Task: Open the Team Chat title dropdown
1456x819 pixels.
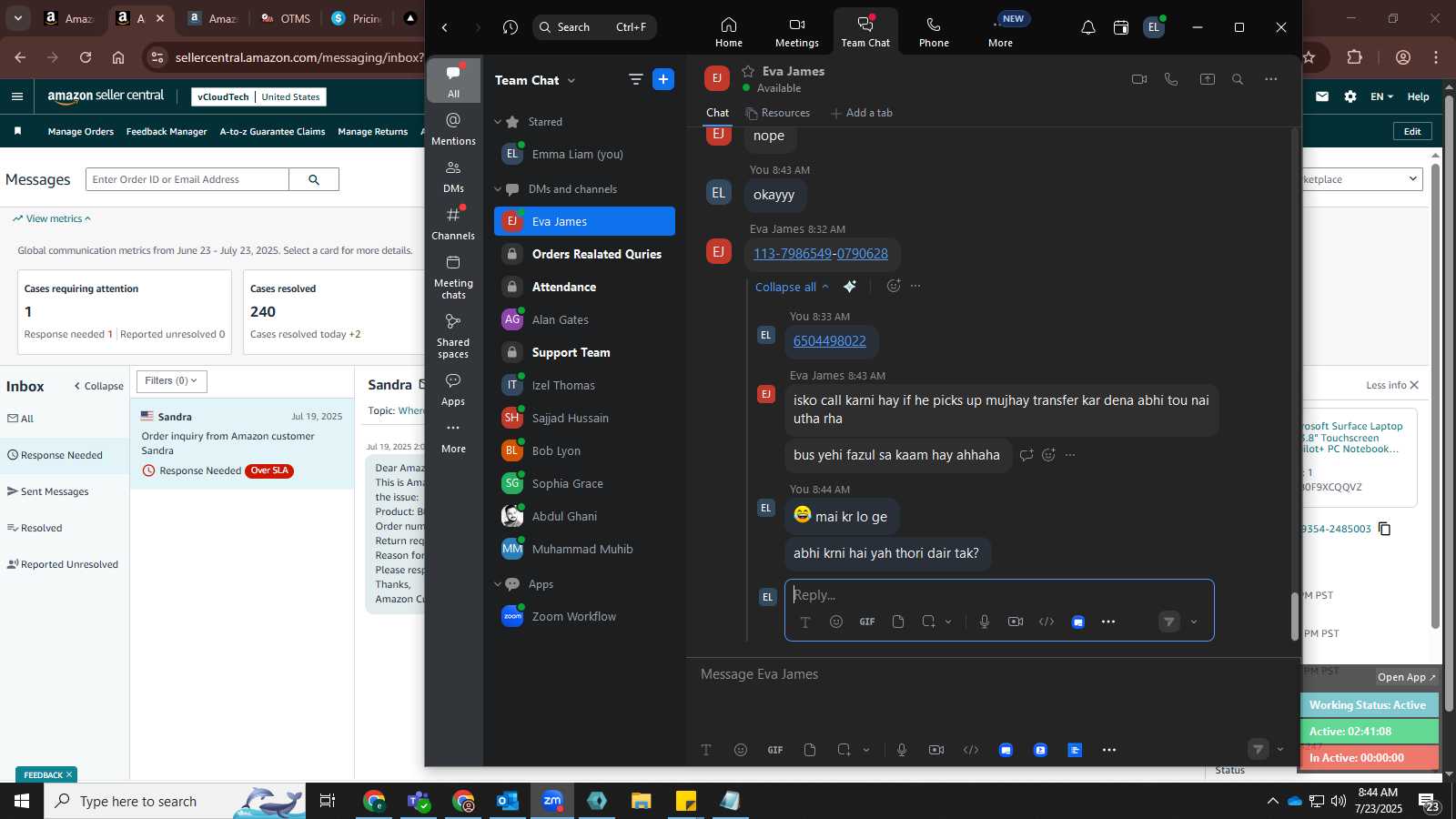Action: tap(571, 80)
